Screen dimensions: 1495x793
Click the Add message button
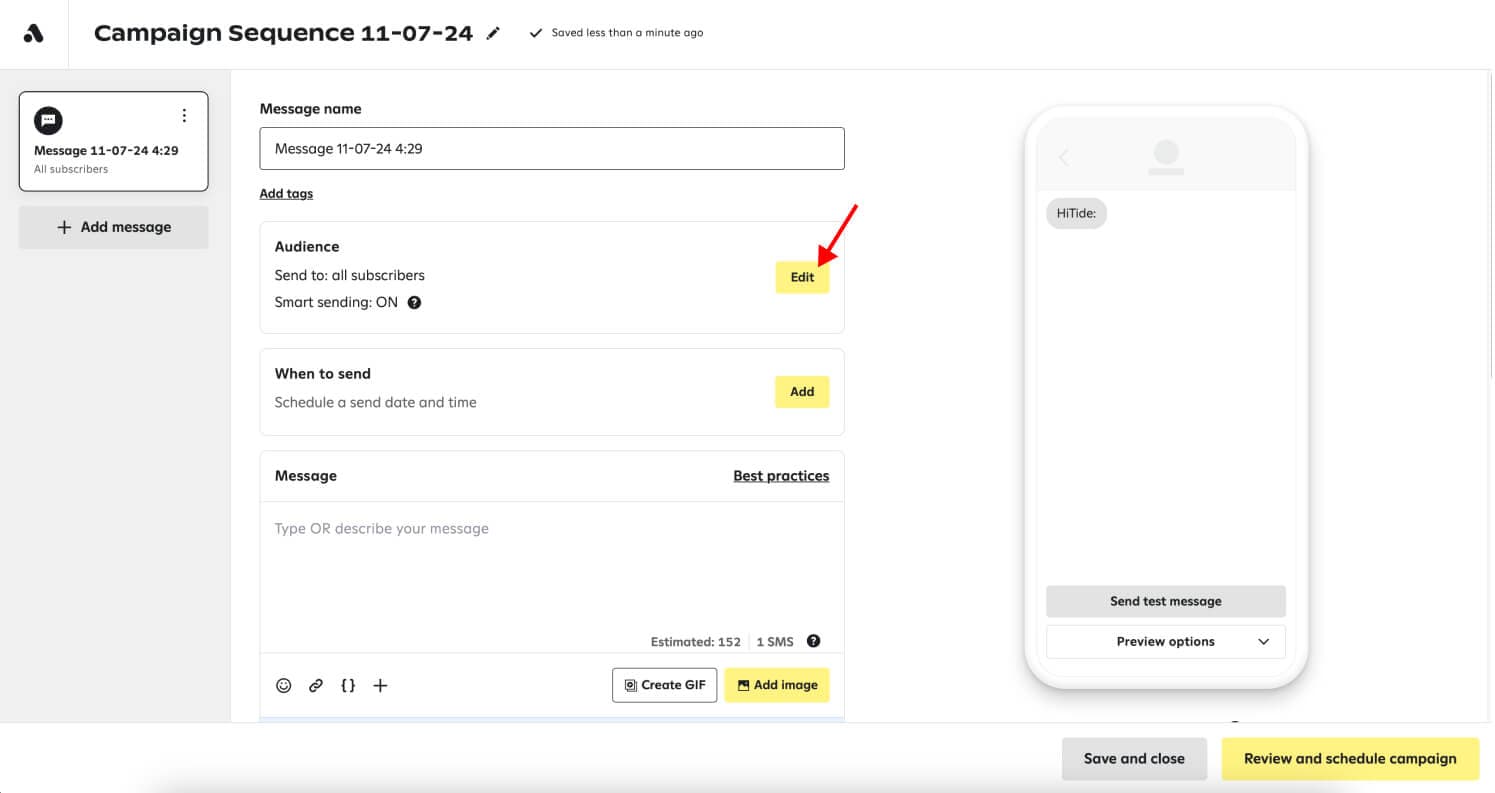click(x=113, y=228)
